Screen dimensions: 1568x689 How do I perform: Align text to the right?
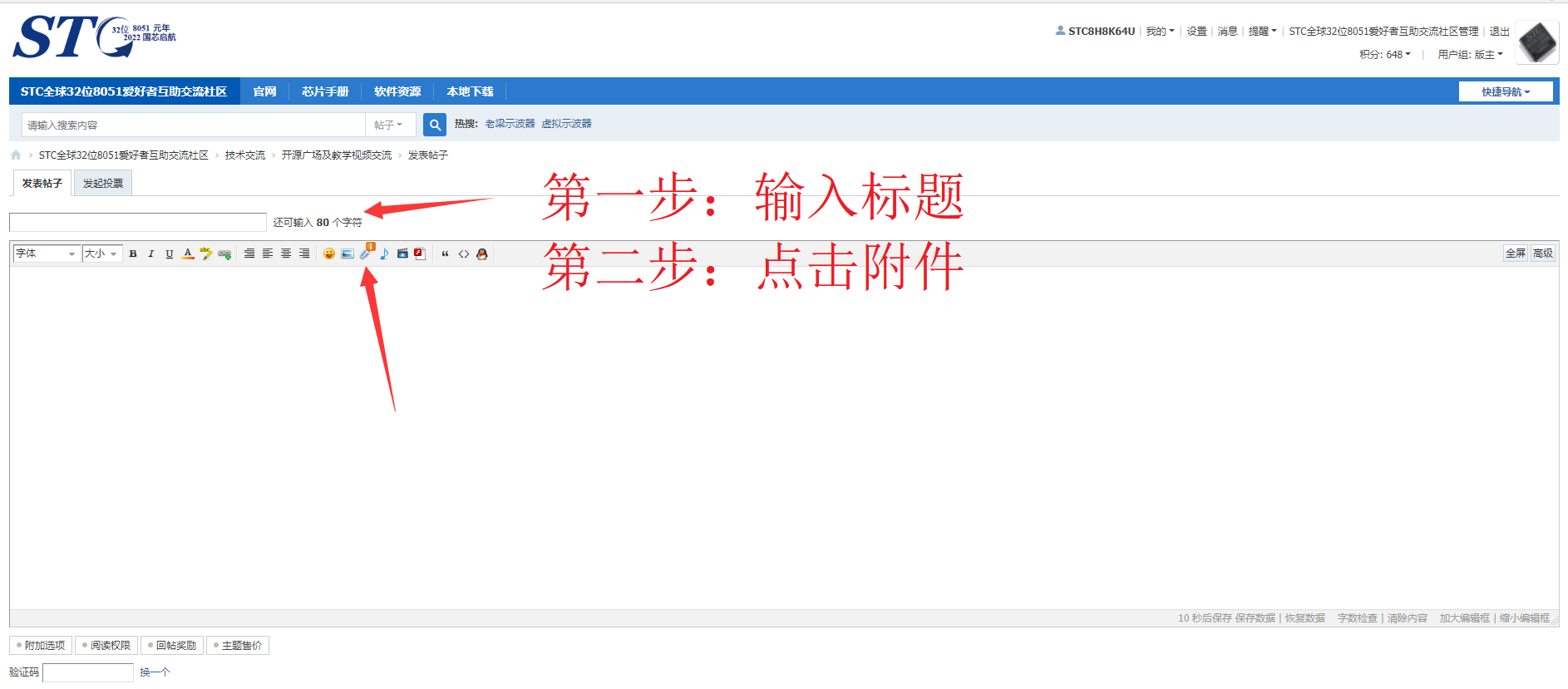[x=304, y=253]
